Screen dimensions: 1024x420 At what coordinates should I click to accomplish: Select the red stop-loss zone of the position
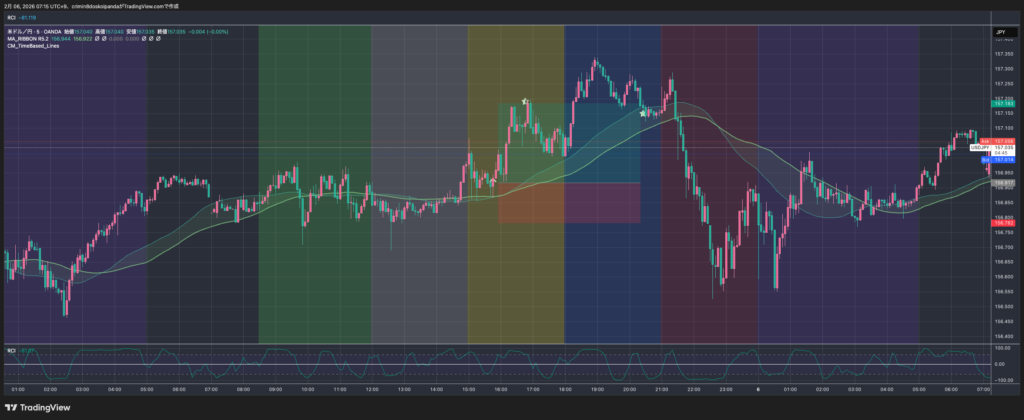[570, 203]
